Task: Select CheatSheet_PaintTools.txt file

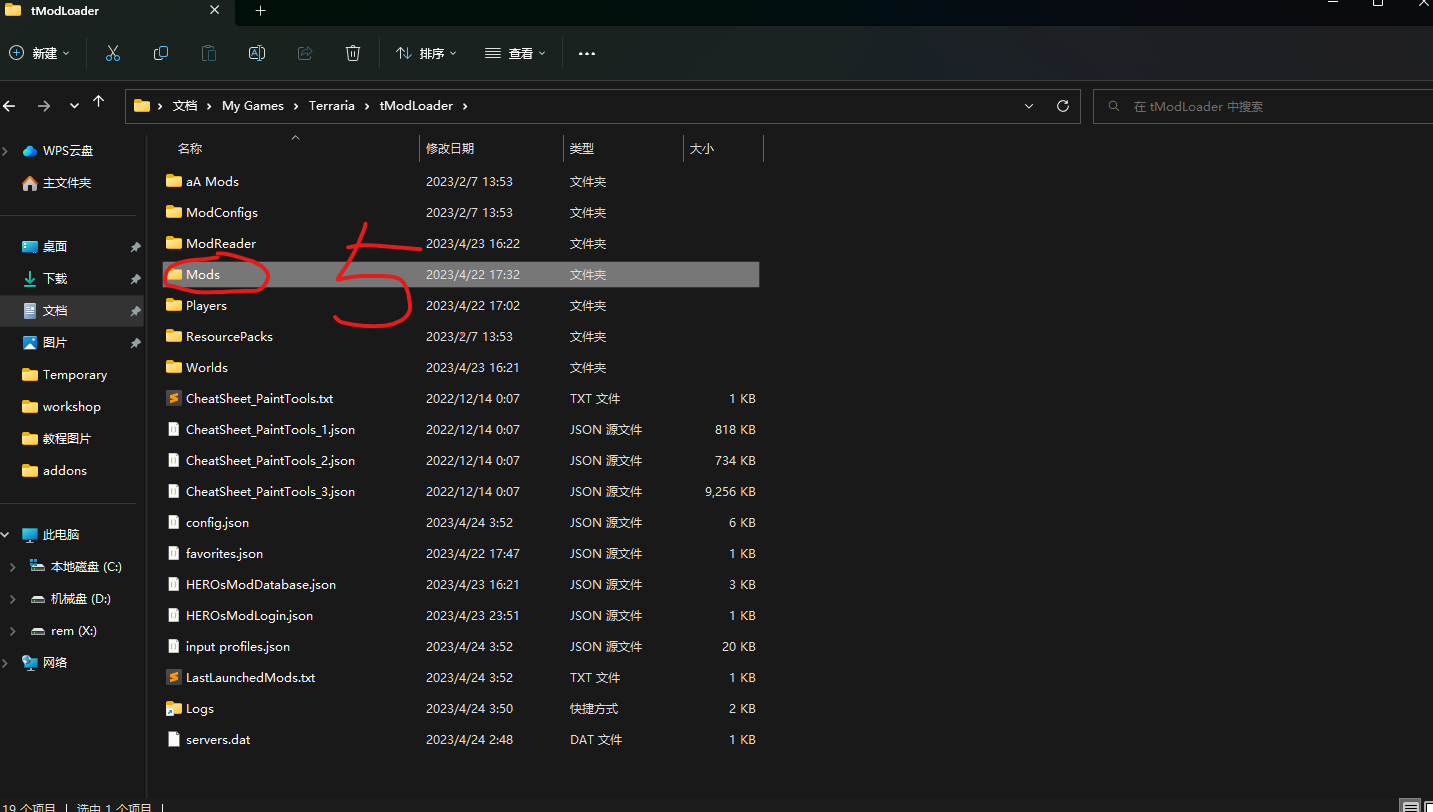Action: point(461,398)
